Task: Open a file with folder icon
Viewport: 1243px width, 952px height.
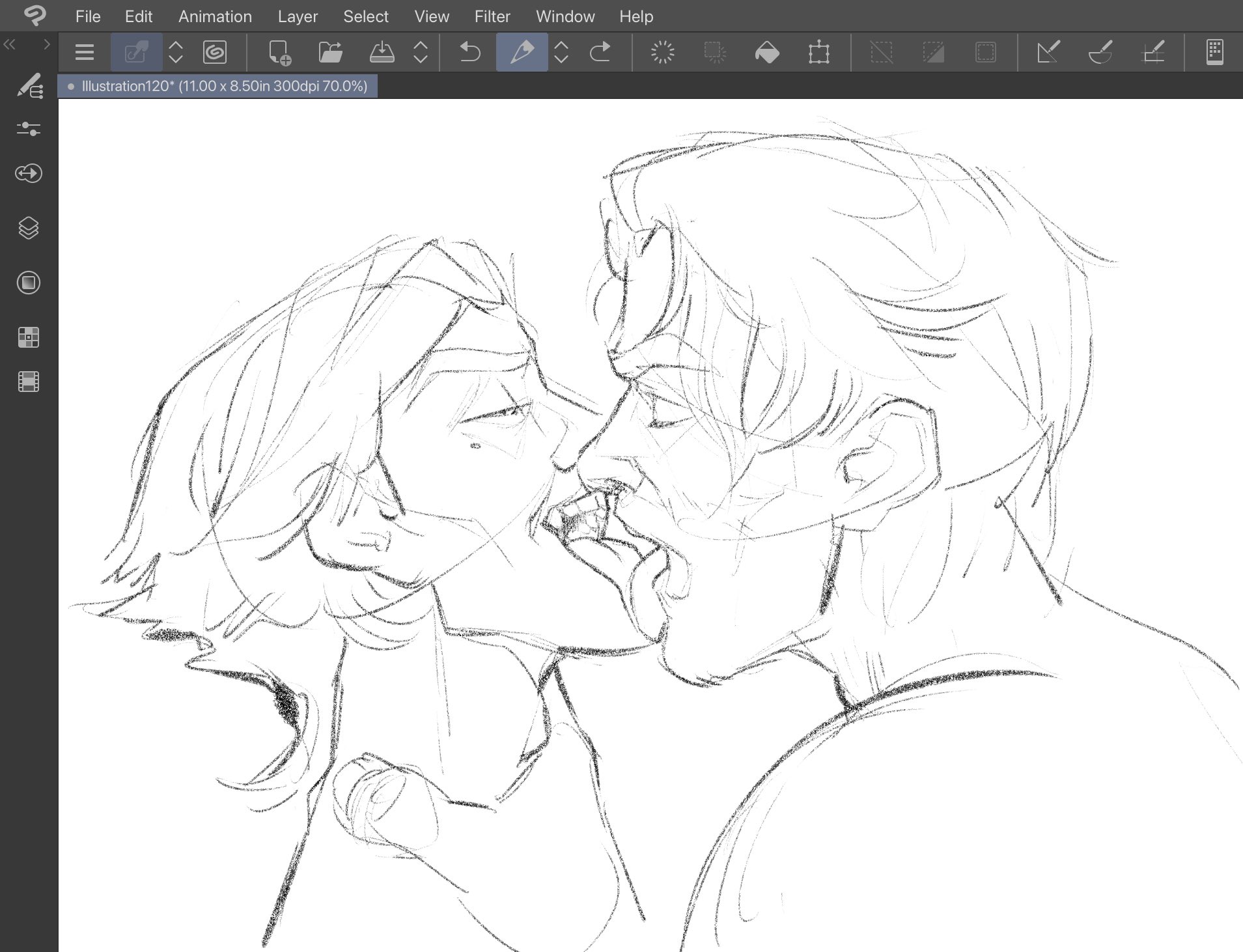Action: pos(331,52)
